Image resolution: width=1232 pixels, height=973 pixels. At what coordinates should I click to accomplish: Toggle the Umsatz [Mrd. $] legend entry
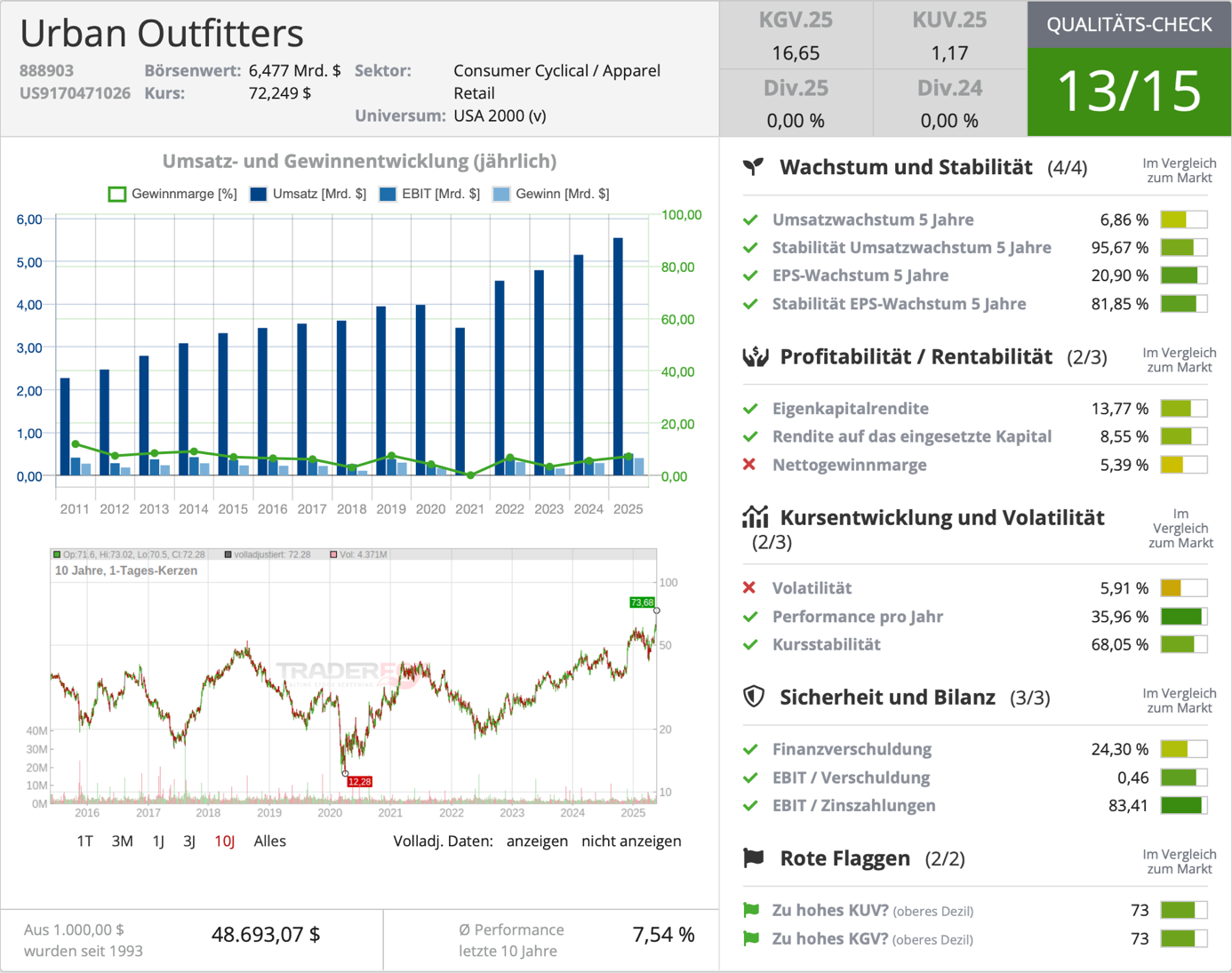coord(308,194)
